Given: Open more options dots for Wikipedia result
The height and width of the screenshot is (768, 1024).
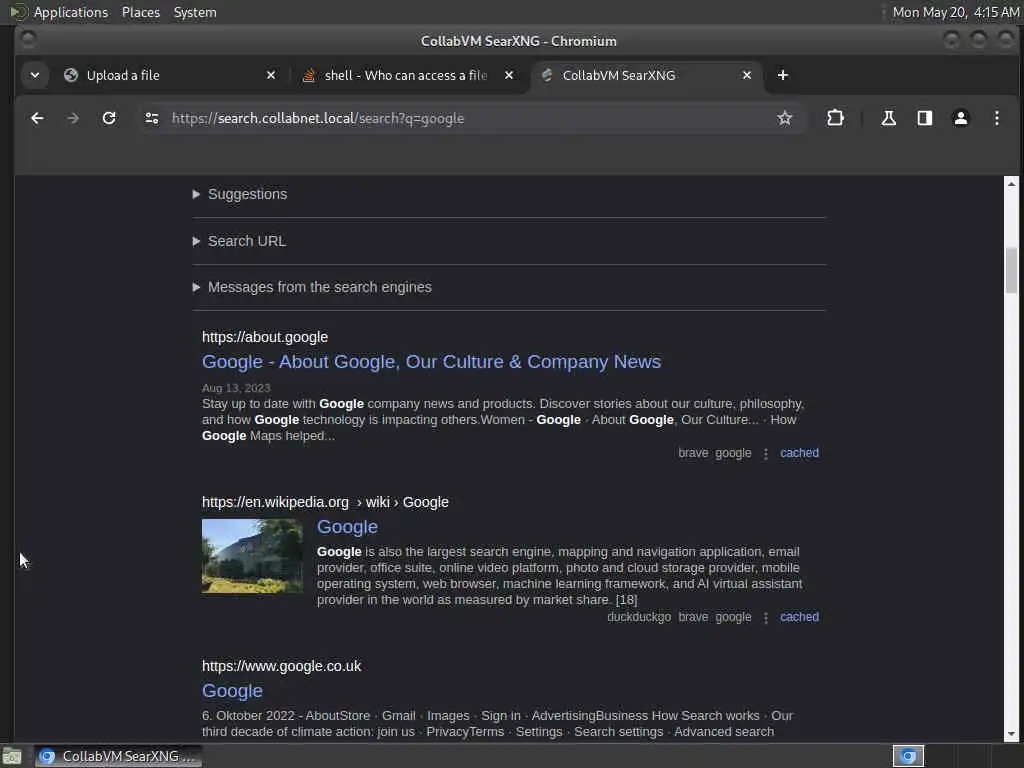Looking at the screenshot, I should pyautogui.click(x=765, y=617).
